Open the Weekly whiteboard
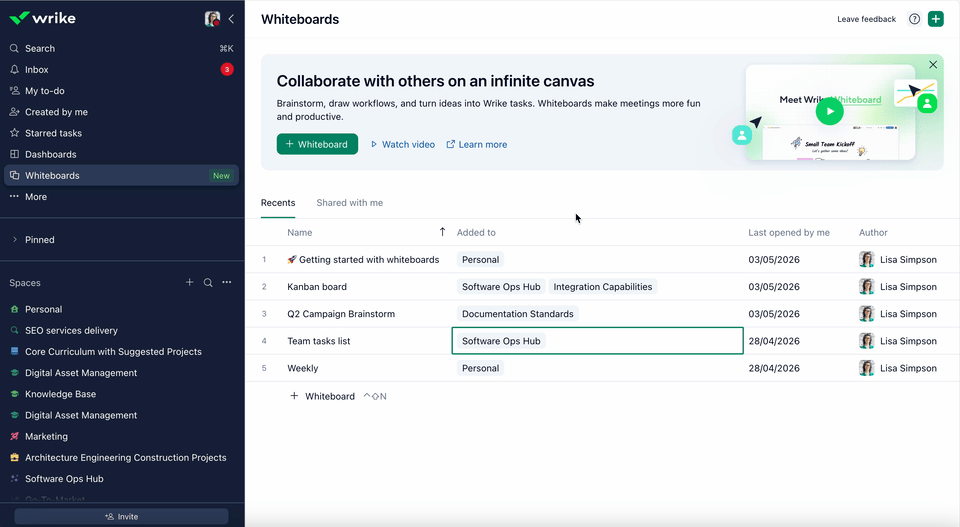This screenshot has width=960, height=527. [302, 368]
